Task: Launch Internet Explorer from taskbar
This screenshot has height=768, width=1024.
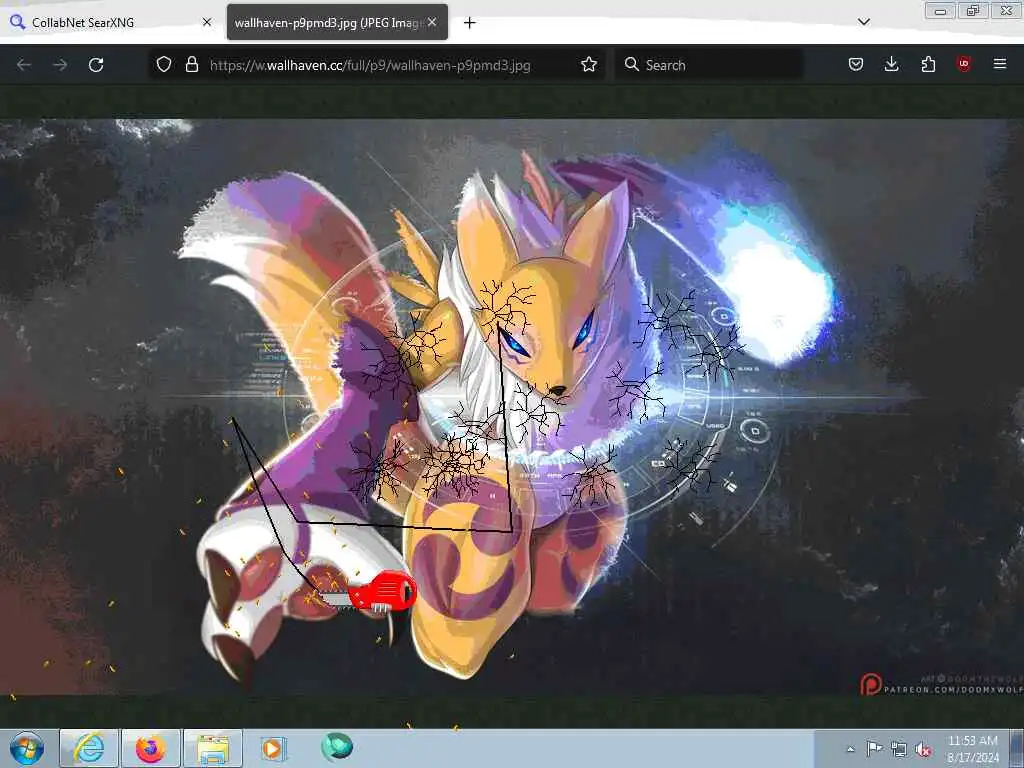Action: [89, 748]
